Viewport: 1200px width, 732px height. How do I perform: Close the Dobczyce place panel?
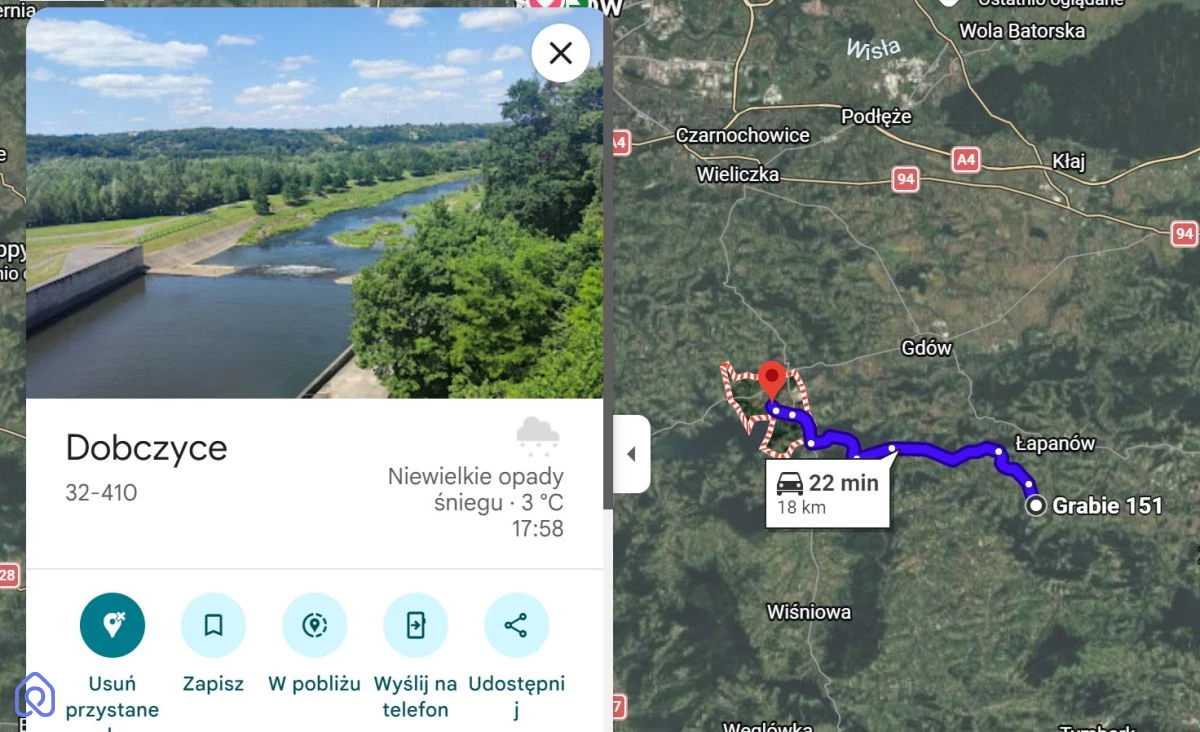pyautogui.click(x=560, y=53)
